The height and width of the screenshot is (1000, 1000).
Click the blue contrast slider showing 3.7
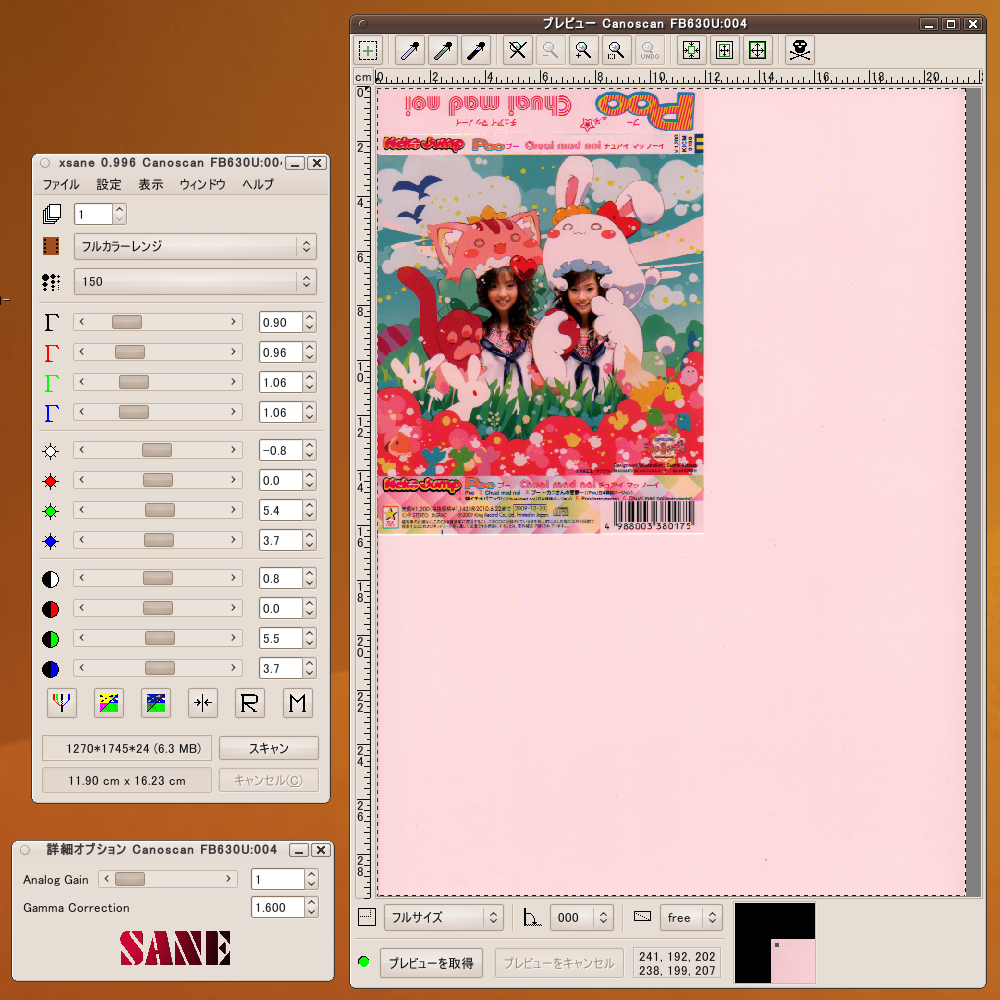click(x=158, y=668)
